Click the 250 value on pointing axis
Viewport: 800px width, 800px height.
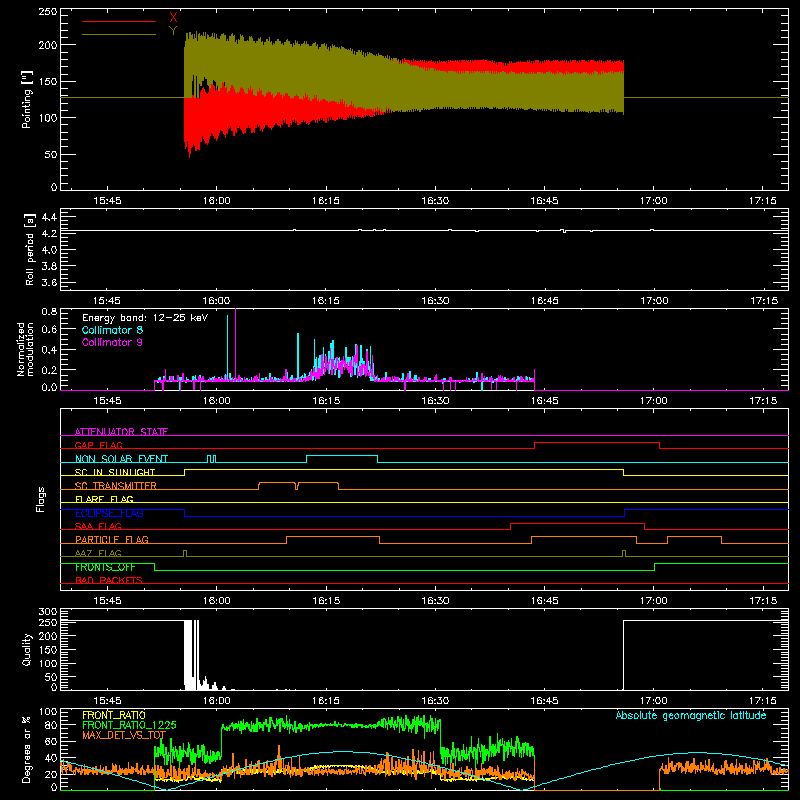click(48, 12)
